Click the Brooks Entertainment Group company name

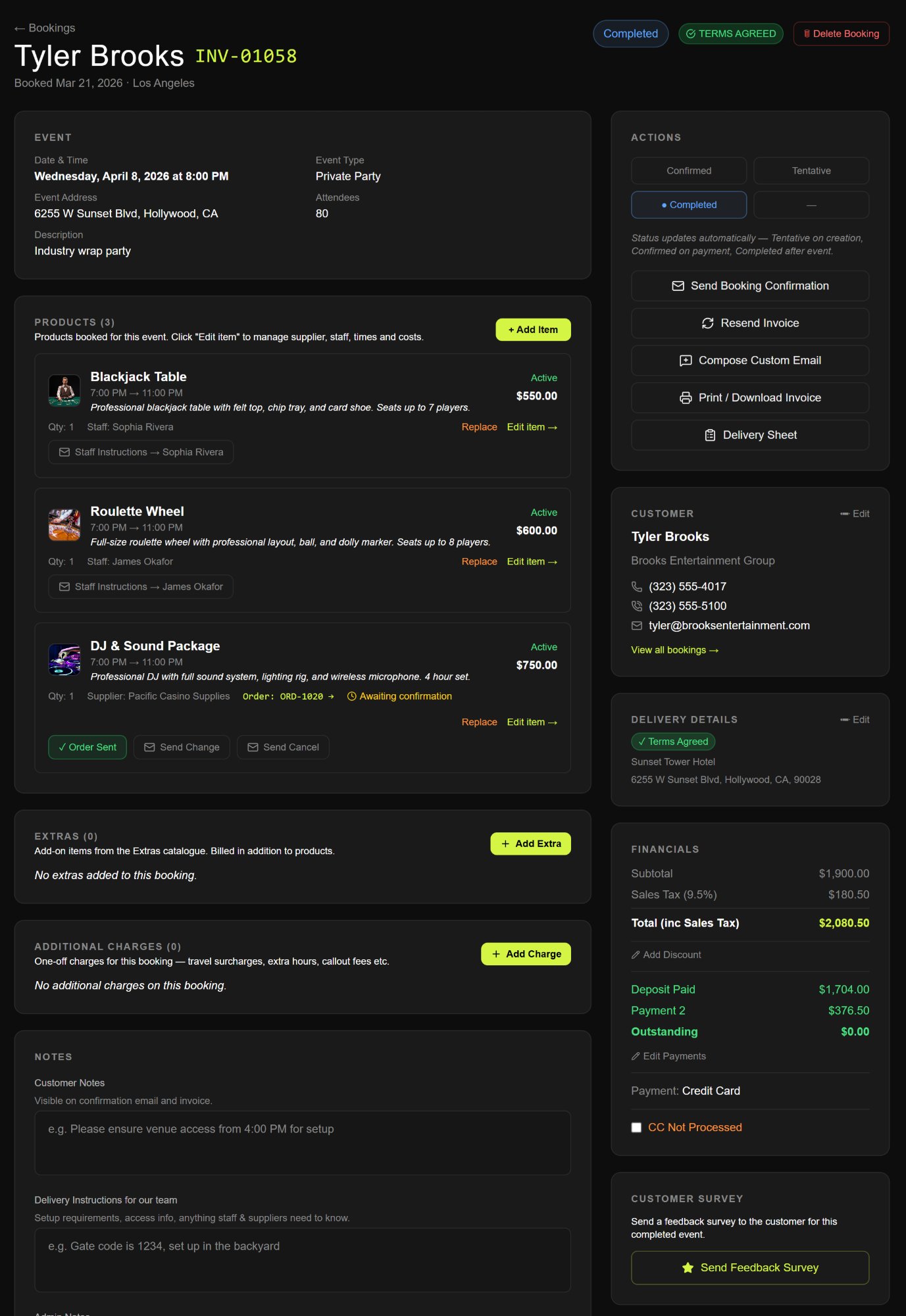703,561
